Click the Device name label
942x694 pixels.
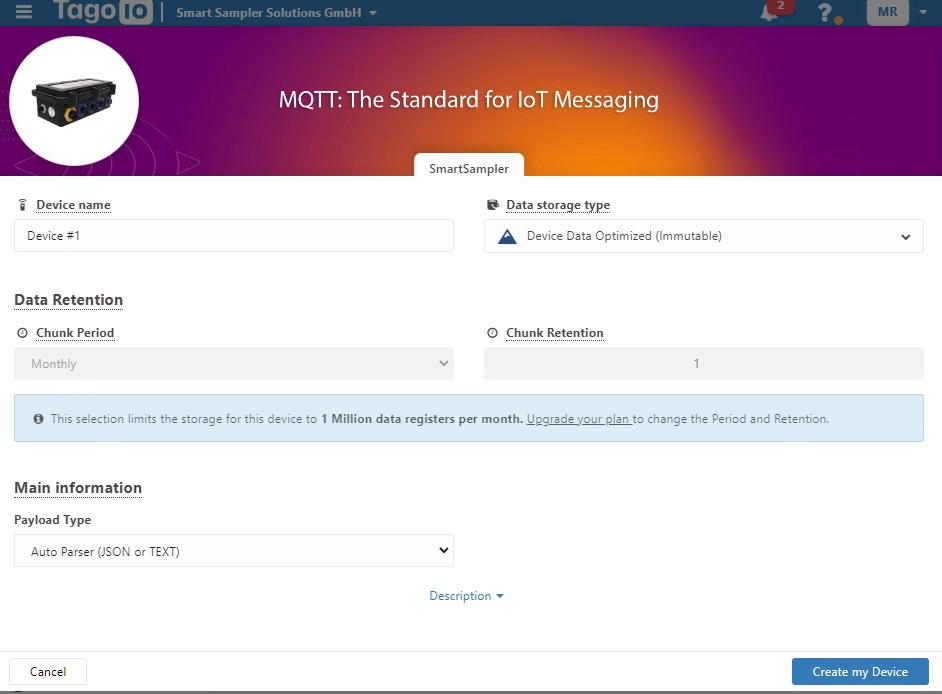click(73, 205)
